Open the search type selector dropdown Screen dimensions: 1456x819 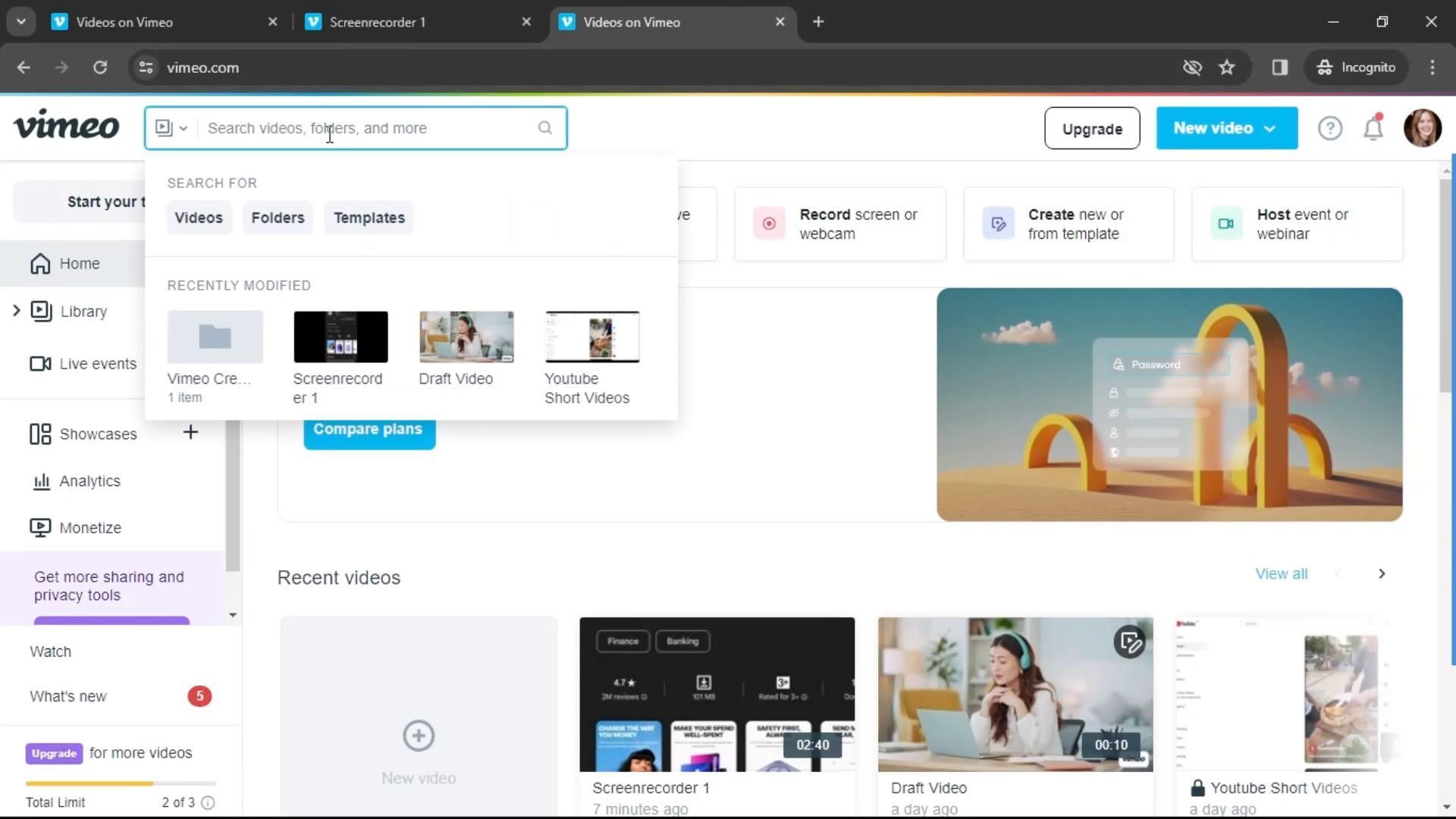[171, 128]
